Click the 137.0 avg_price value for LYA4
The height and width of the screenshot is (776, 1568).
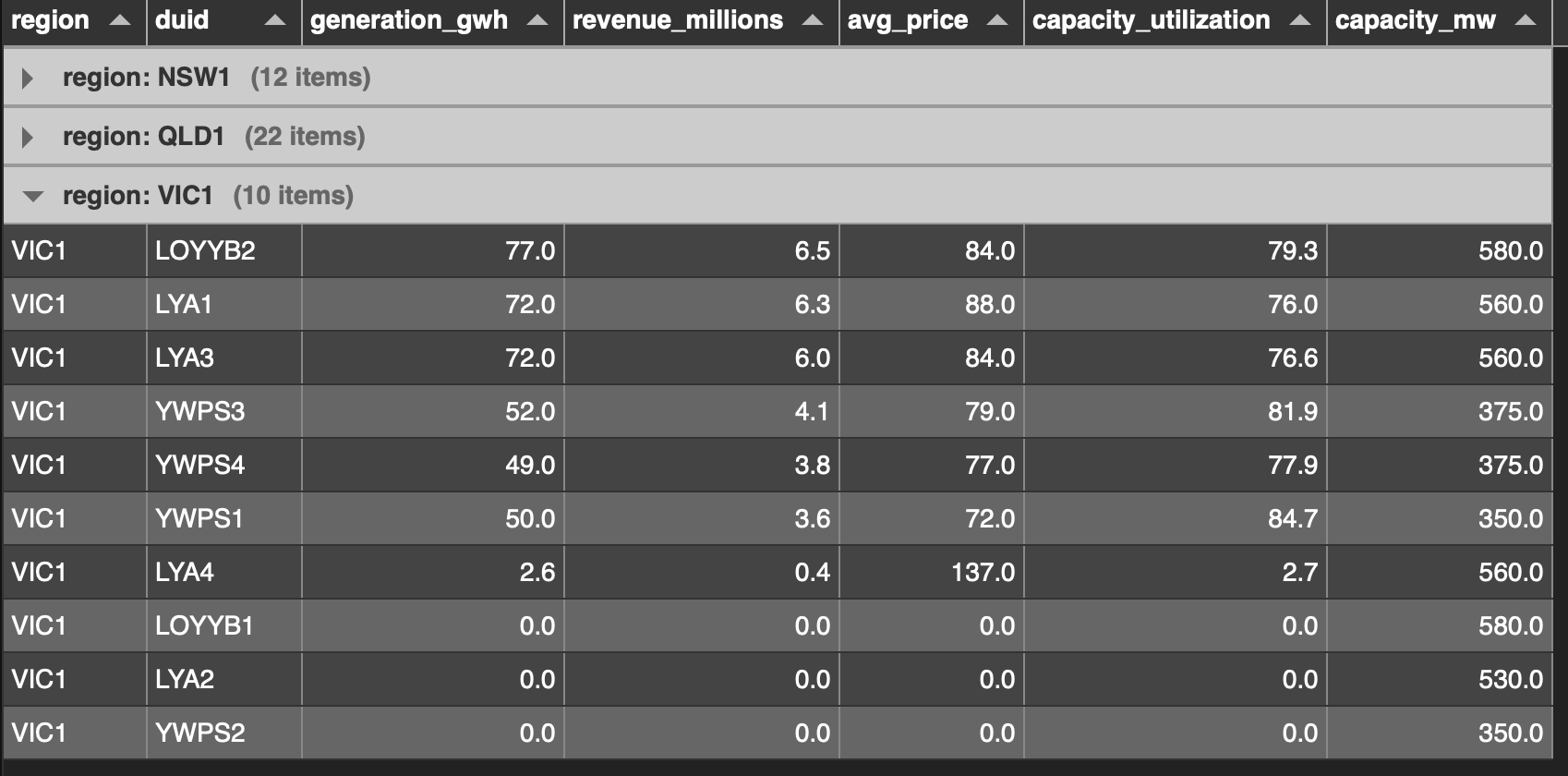click(x=979, y=573)
